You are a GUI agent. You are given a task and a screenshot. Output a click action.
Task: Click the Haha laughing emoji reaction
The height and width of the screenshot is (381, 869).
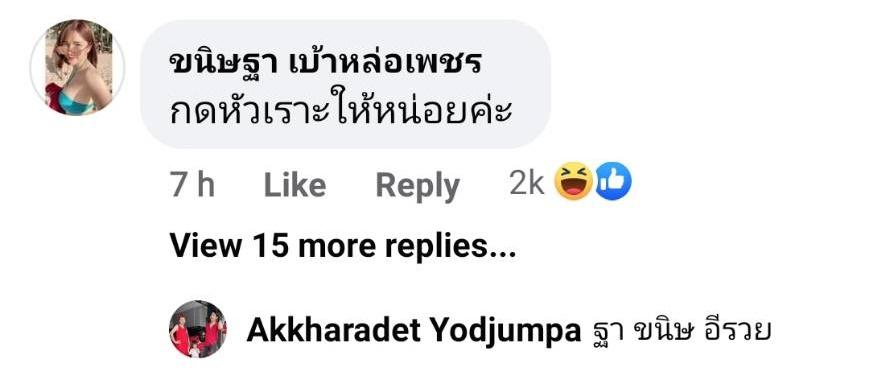[572, 181]
